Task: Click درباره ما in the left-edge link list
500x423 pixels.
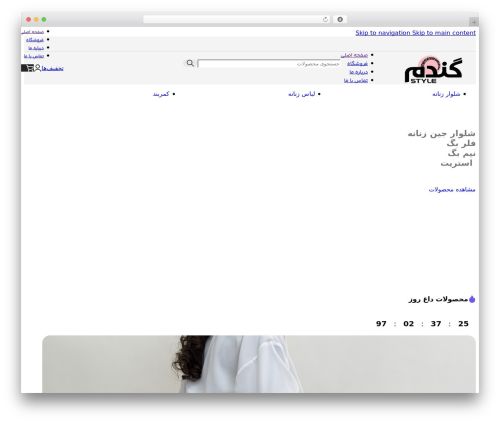Action: [36, 48]
